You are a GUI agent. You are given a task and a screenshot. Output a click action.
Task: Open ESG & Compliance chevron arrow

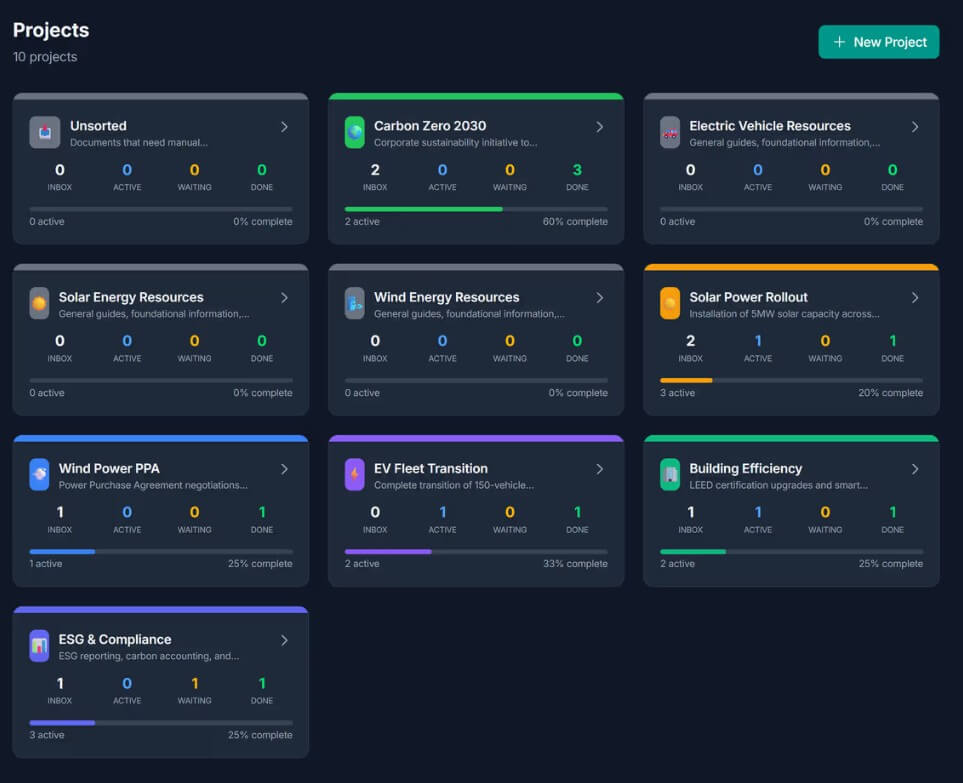point(284,641)
